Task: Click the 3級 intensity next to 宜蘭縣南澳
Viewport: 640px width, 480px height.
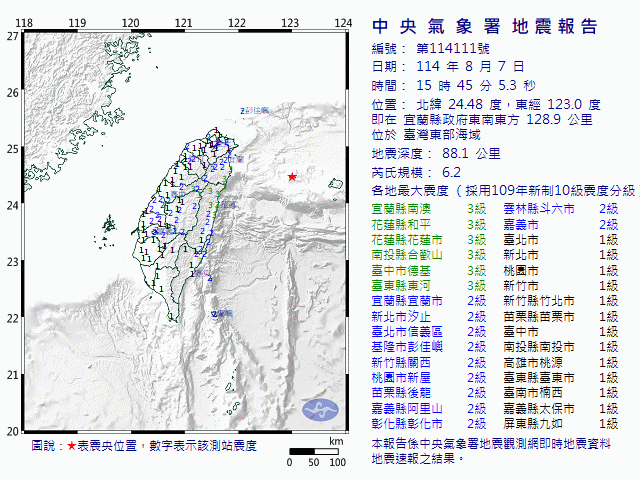Action: tap(477, 209)
